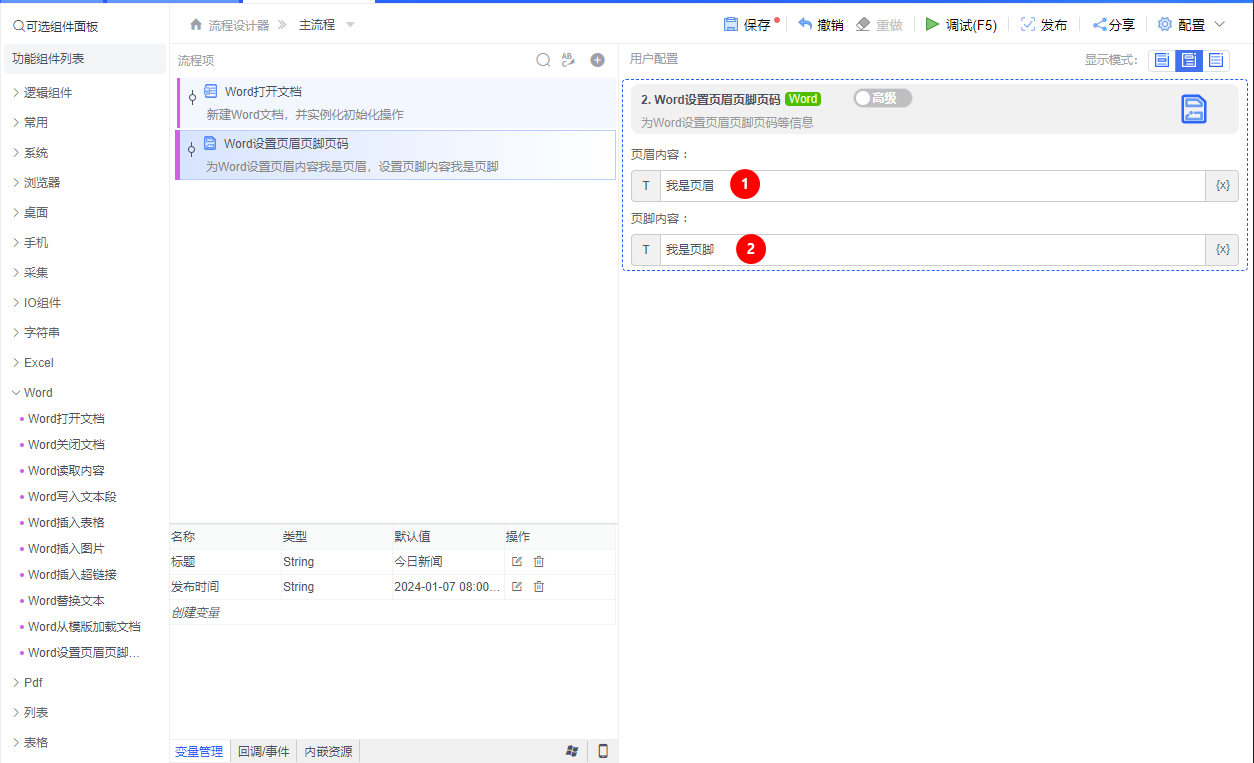Select the middle 显示模式 display mode icon
The width and height of the screenshot is (1254, 763).
pos(1189,59)
